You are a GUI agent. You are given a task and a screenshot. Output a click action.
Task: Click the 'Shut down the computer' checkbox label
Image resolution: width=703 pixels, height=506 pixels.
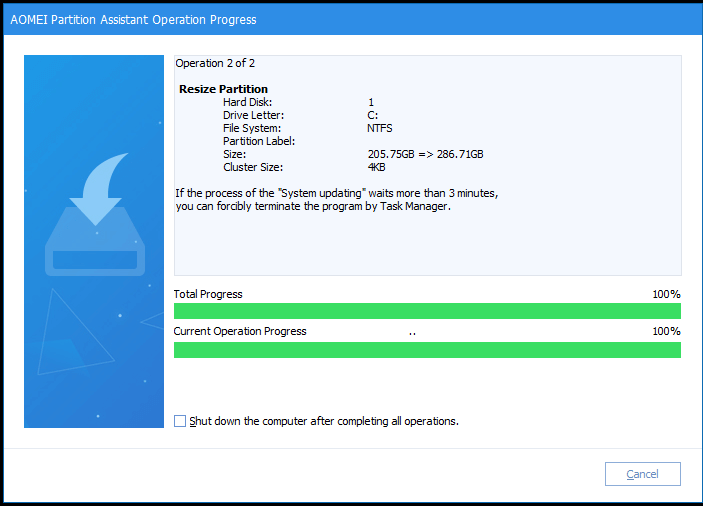click(324, 421)
